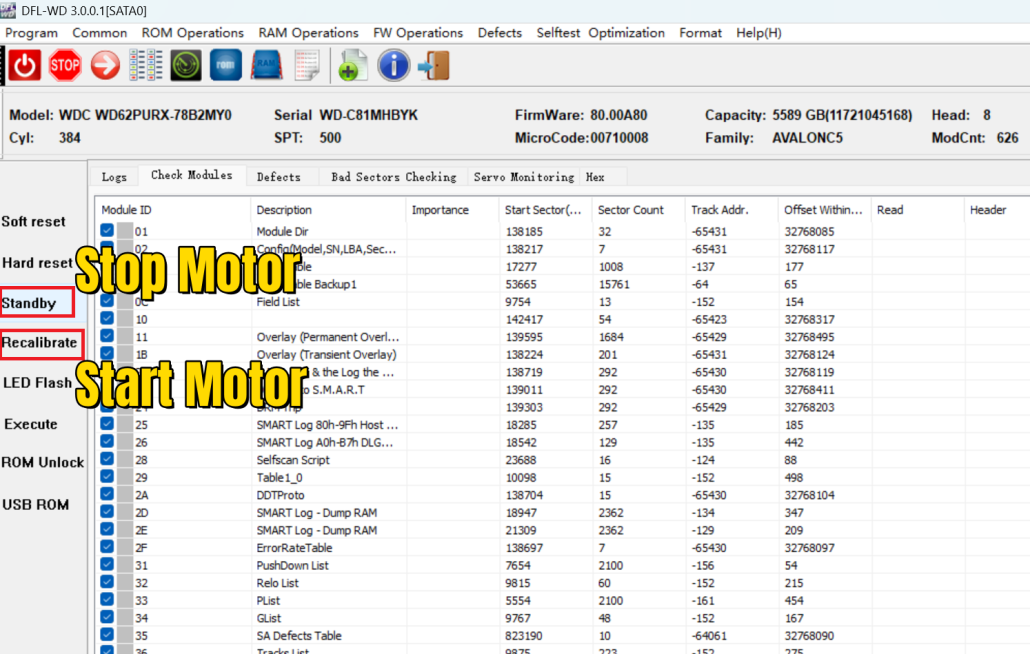
Task: Toggle checkbox for module 11 Overlay
Action: click(x=107, y=336)
